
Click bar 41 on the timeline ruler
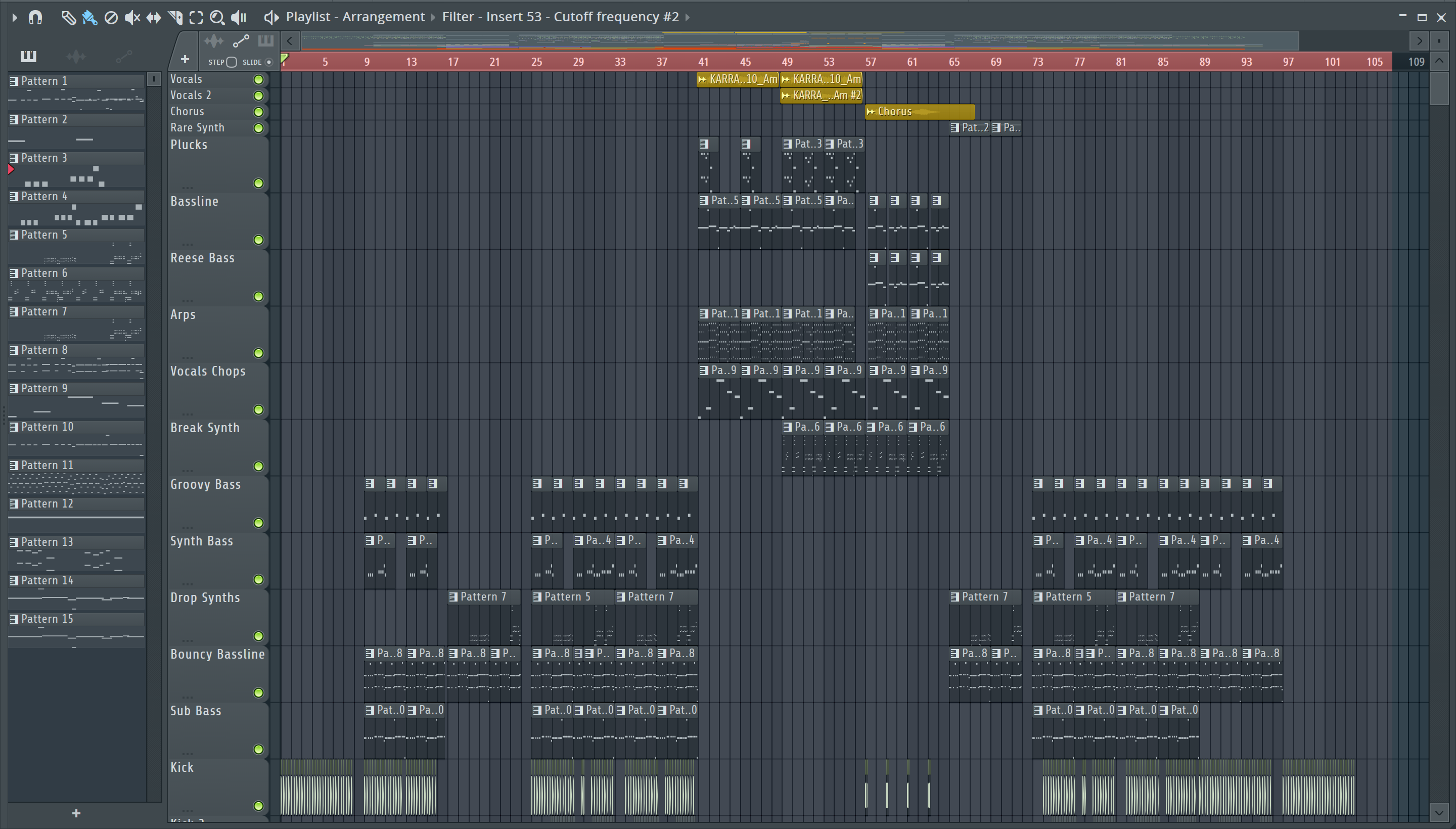point(703,62)
